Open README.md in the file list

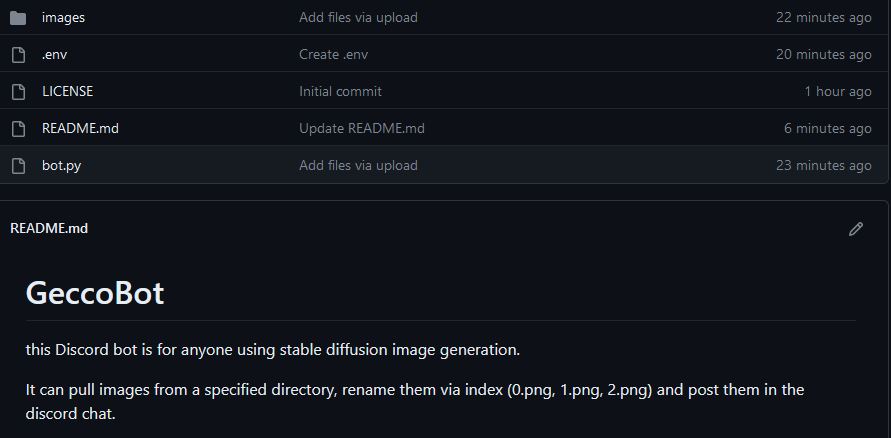click(80, 128)
